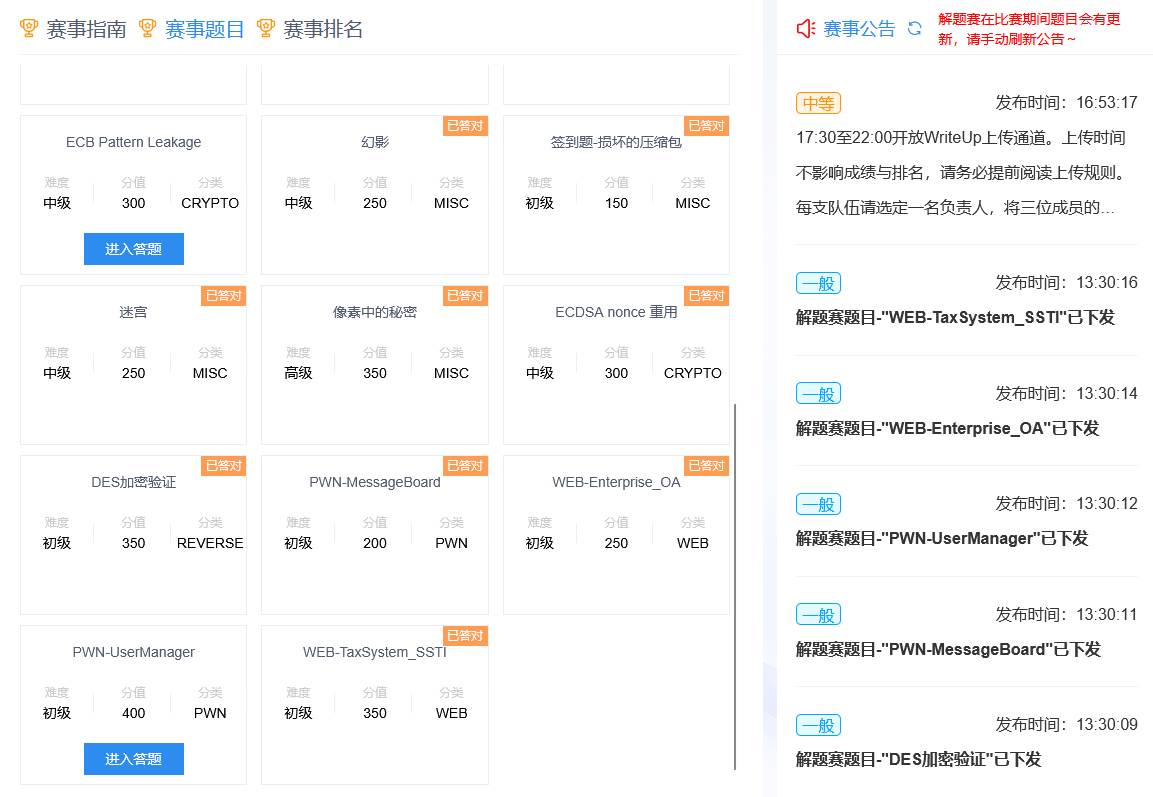Click 一般 tag at 13:30:11 announcement
This screenshot has width=1153, height=797.
818,615
